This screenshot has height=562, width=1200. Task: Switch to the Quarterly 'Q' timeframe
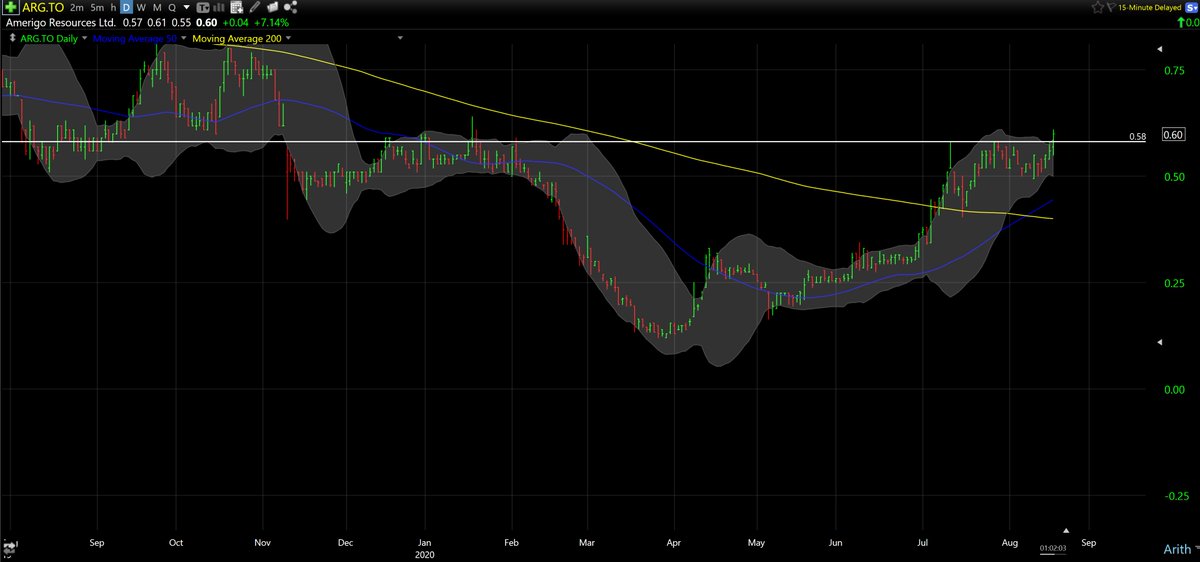172,8
